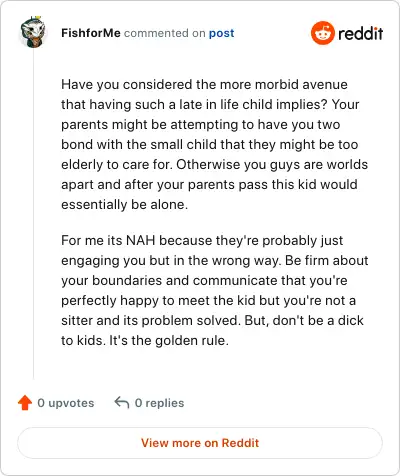Click the word 'NAH' in the comment
This screenshot has width=400, height=476.
point(141,240)
